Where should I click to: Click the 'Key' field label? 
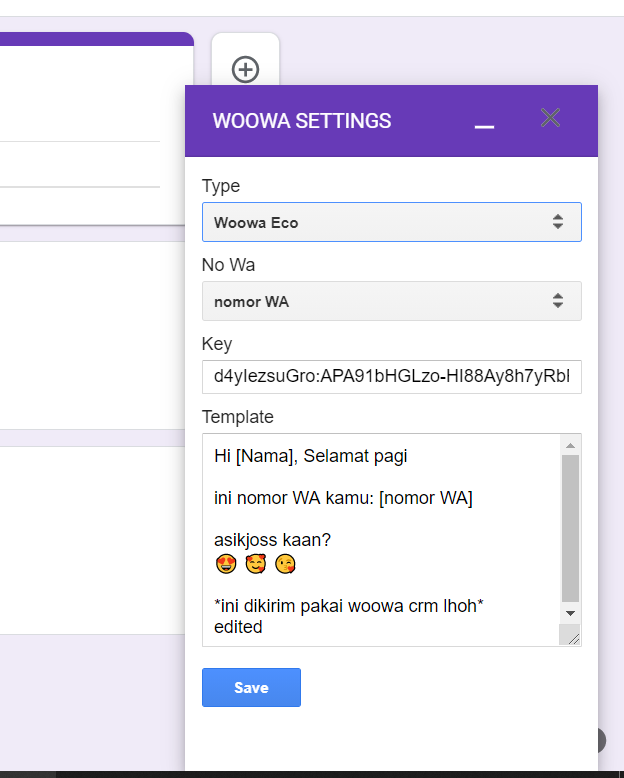217,344
